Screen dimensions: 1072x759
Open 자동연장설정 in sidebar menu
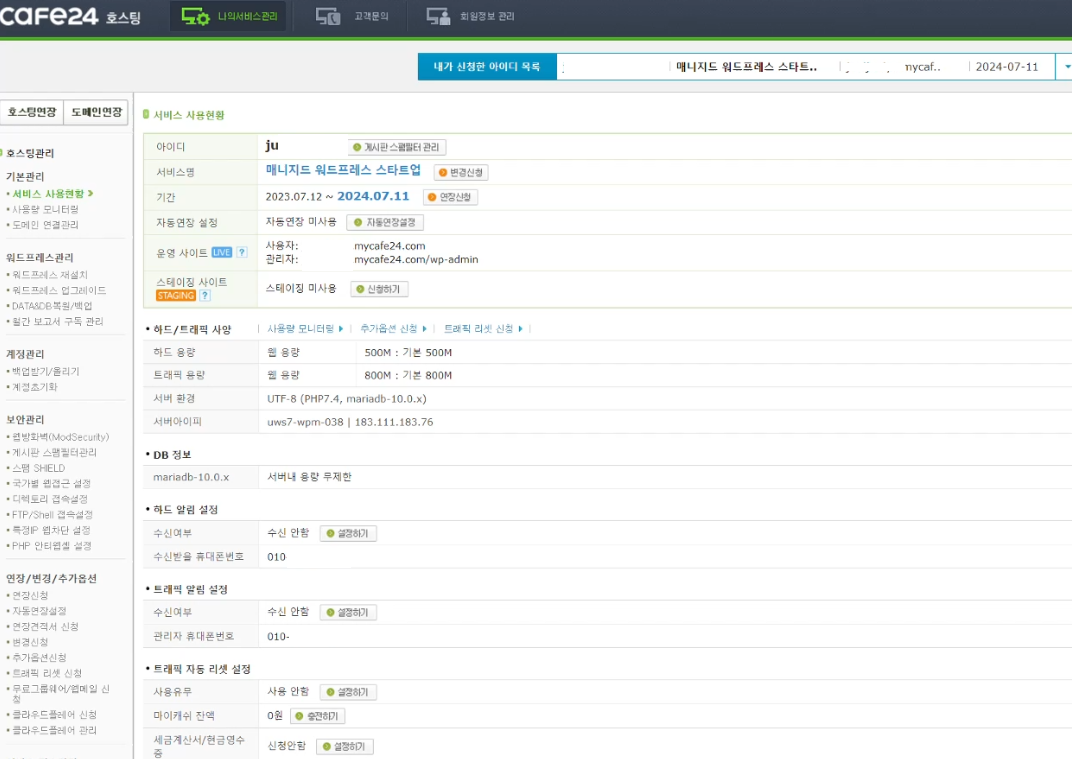click(39, 611)
